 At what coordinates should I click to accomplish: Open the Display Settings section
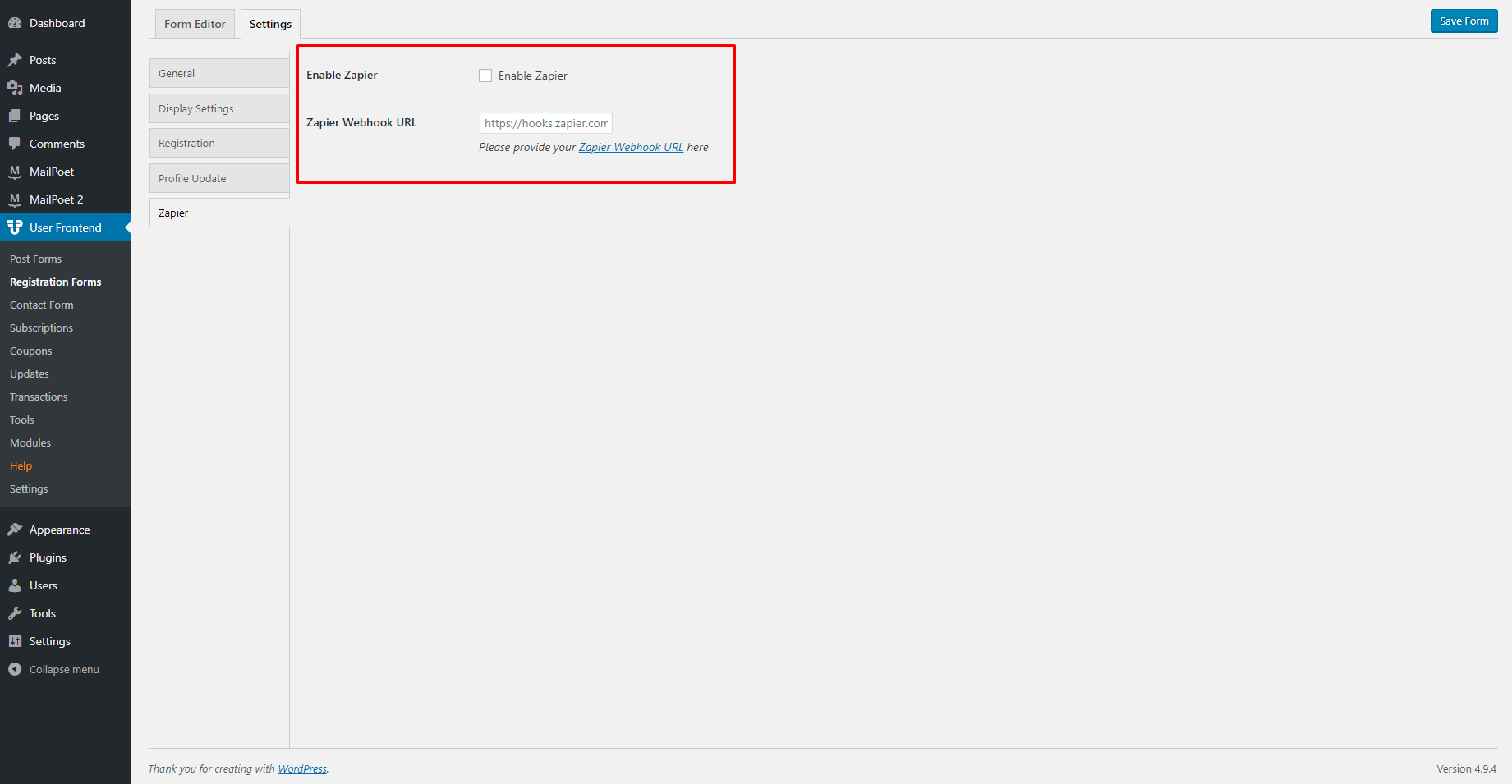tap(219, 108)
